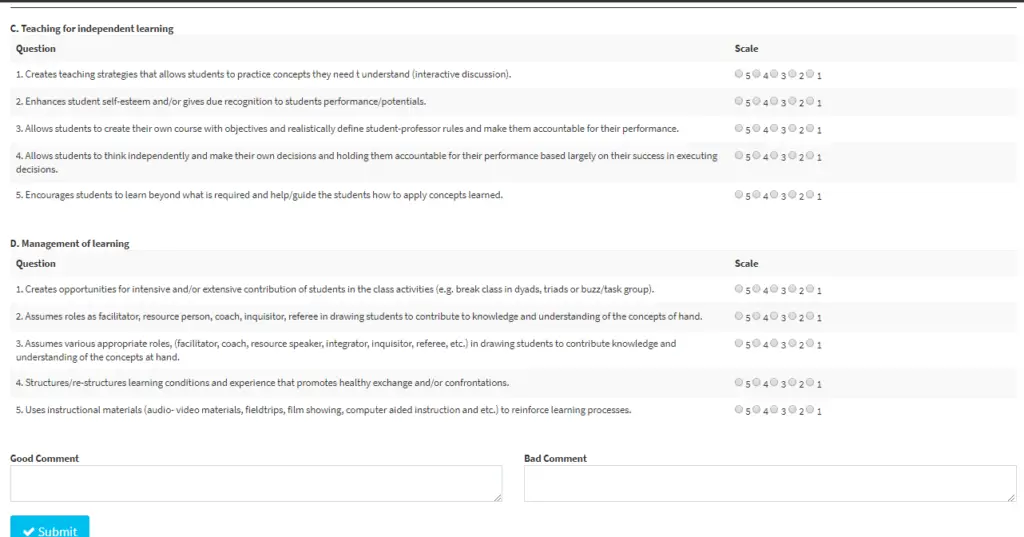
Task: Click text 'Assumes various appropriate roles'
Action: click(346, 350)
